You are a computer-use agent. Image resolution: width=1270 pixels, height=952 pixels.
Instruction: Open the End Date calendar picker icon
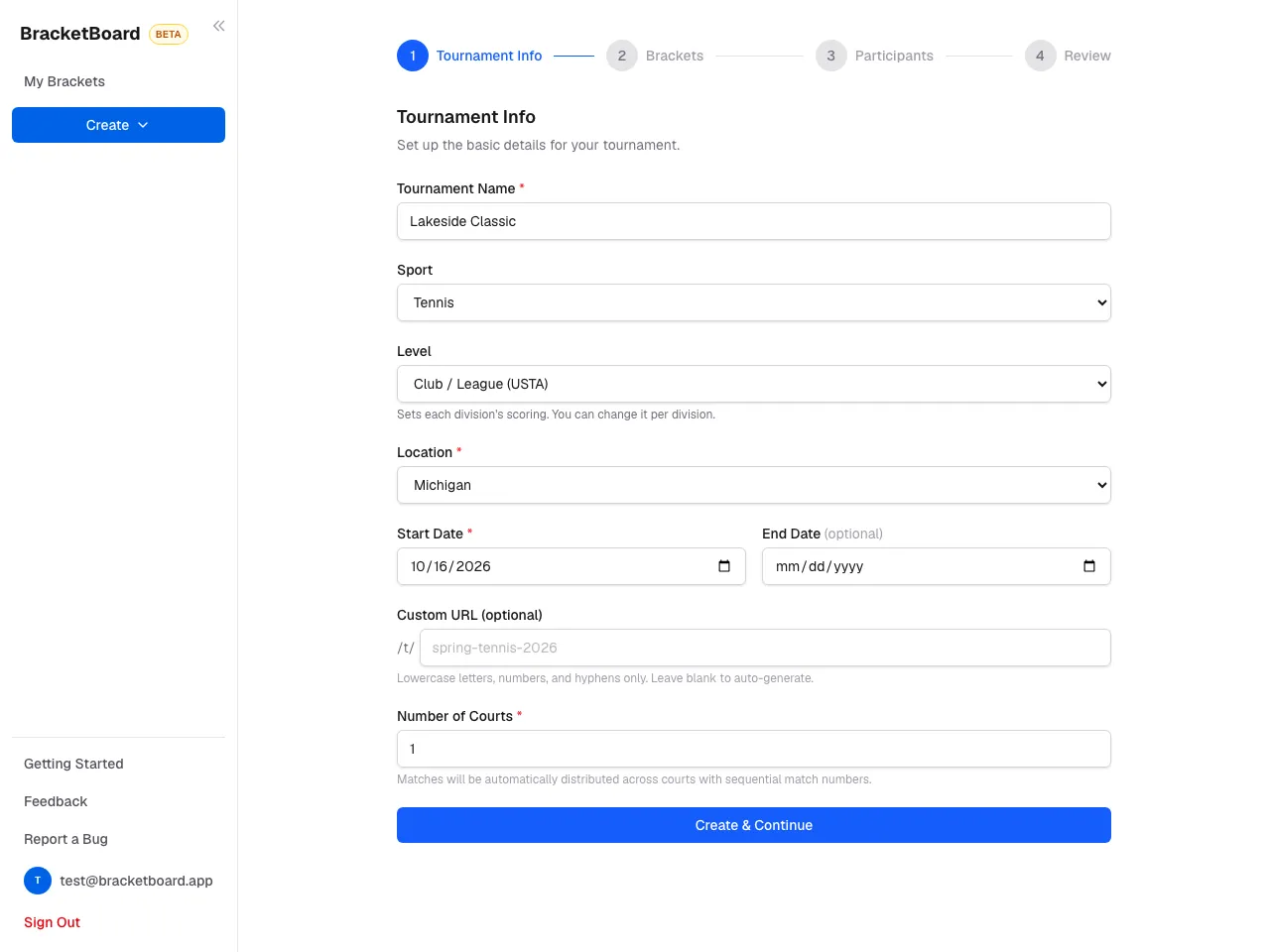click(x=1089, y=566)
